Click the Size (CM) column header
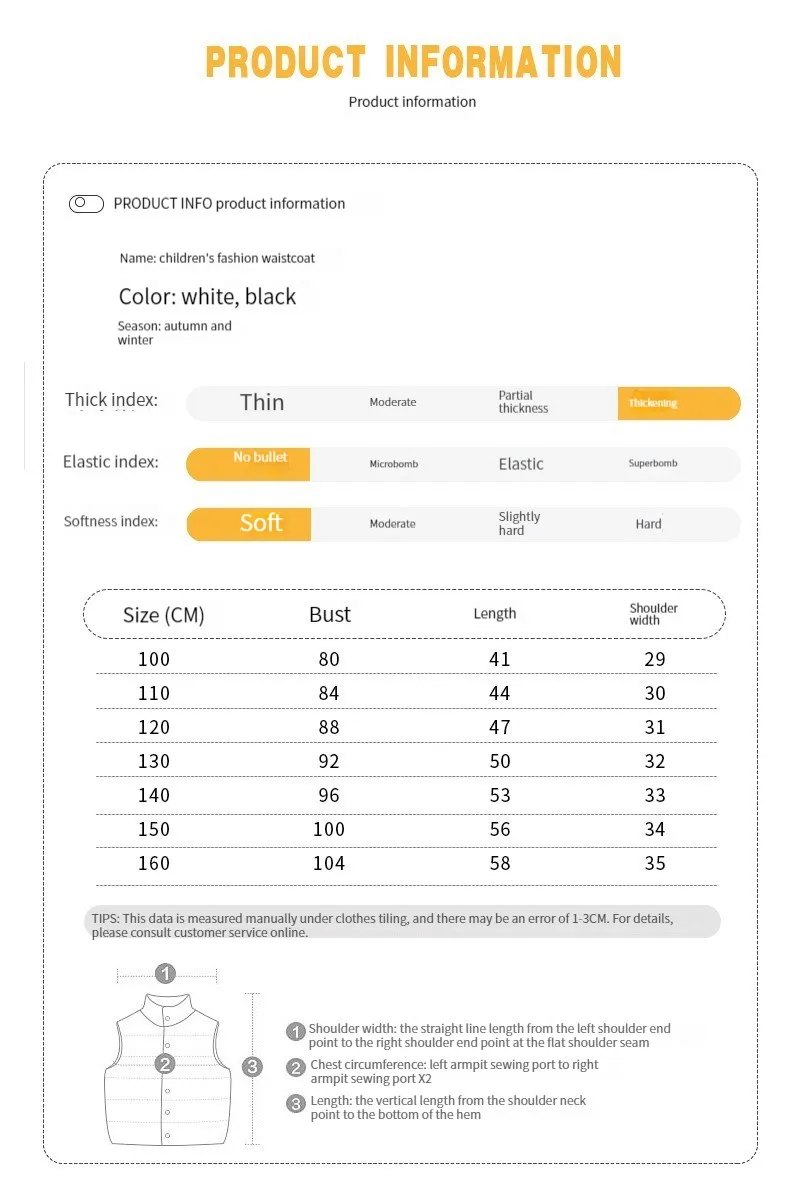Image resolution: width=790 pixels, height=1183 pixels. pos(164,615)
